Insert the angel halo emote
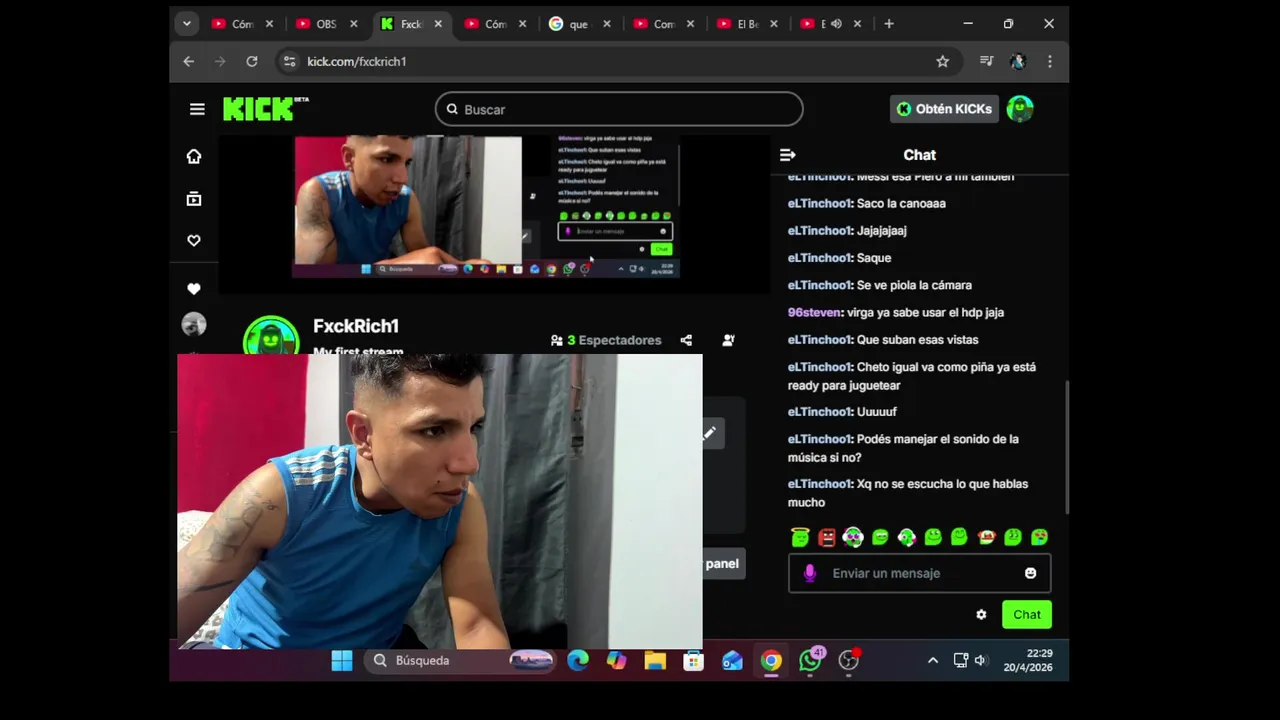1280x720 pixels. pos(800,537)
